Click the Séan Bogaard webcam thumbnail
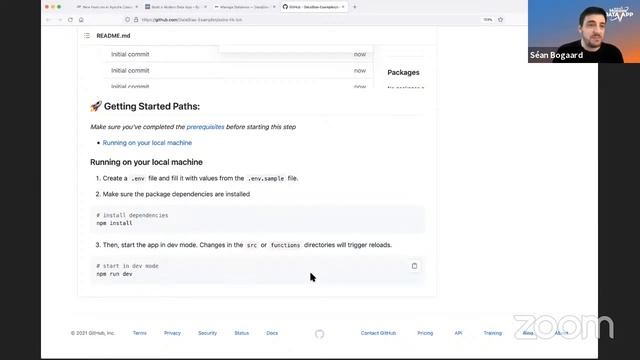This screenshot has height=360, width=640. click(x=584, y=31)
